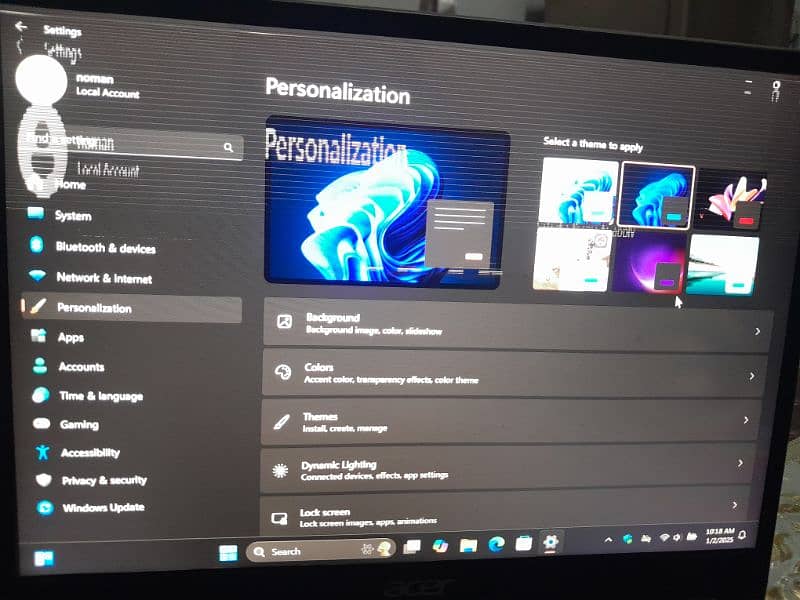Open the Accessibility settings page

point(89,453)
